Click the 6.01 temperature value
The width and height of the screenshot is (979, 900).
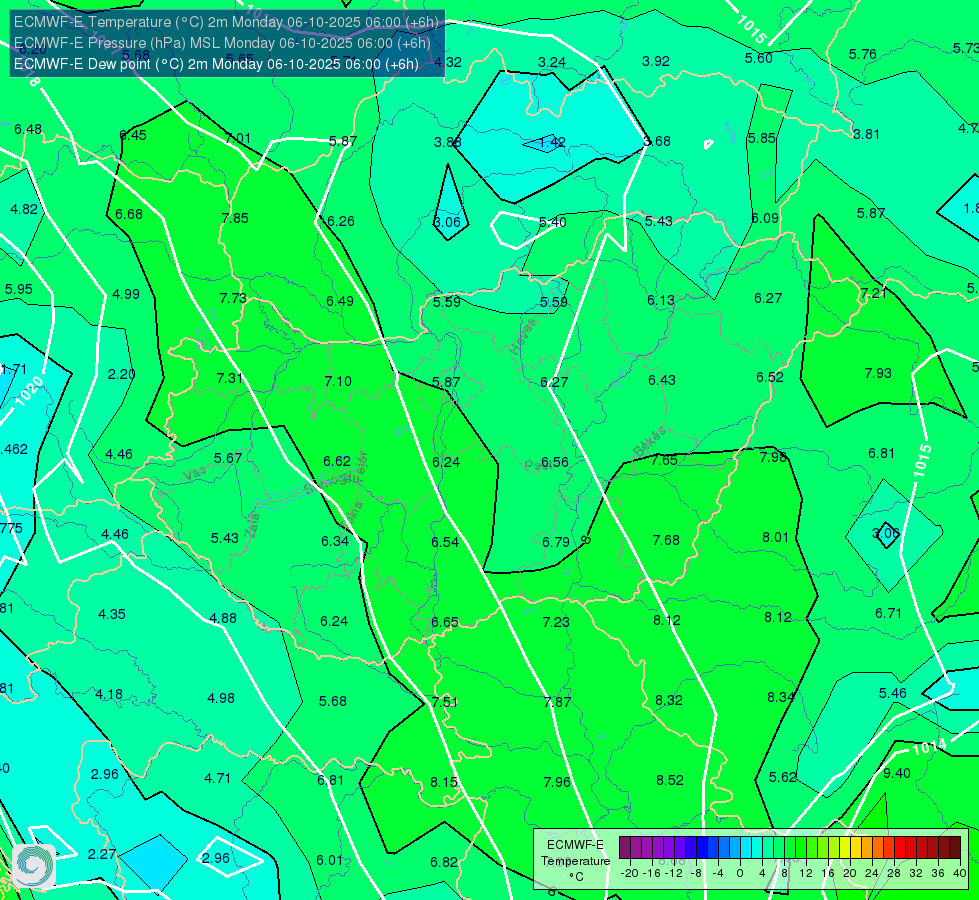tap(329, 860)
